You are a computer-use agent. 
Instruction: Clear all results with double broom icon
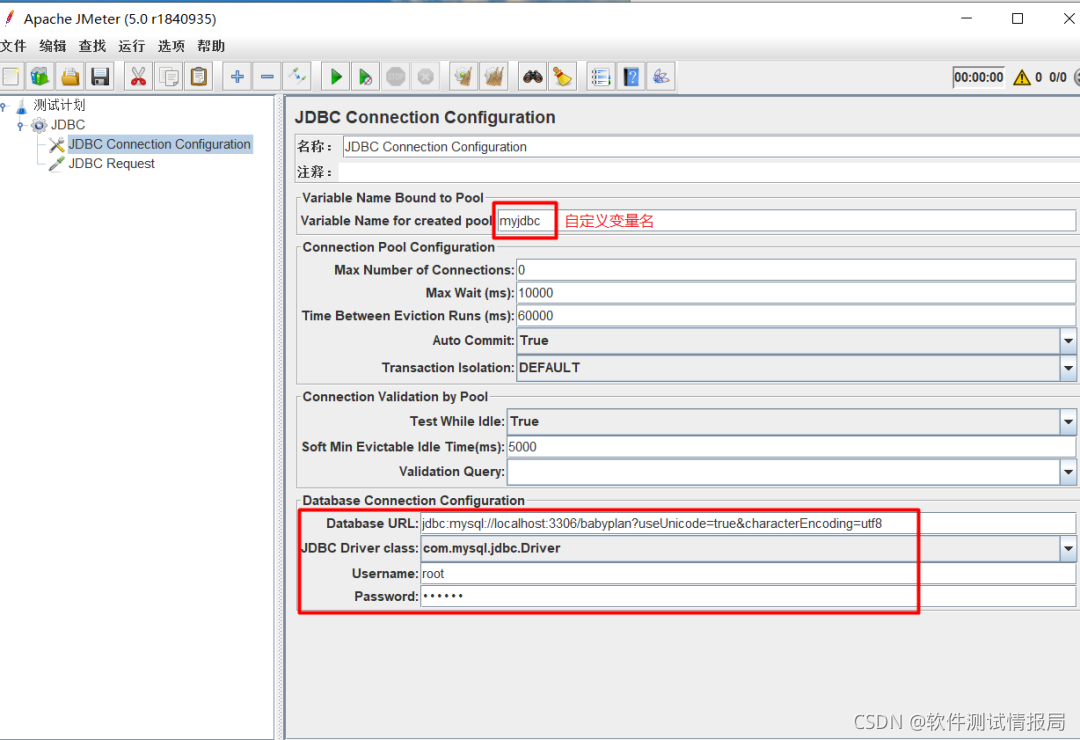[494, 76]
